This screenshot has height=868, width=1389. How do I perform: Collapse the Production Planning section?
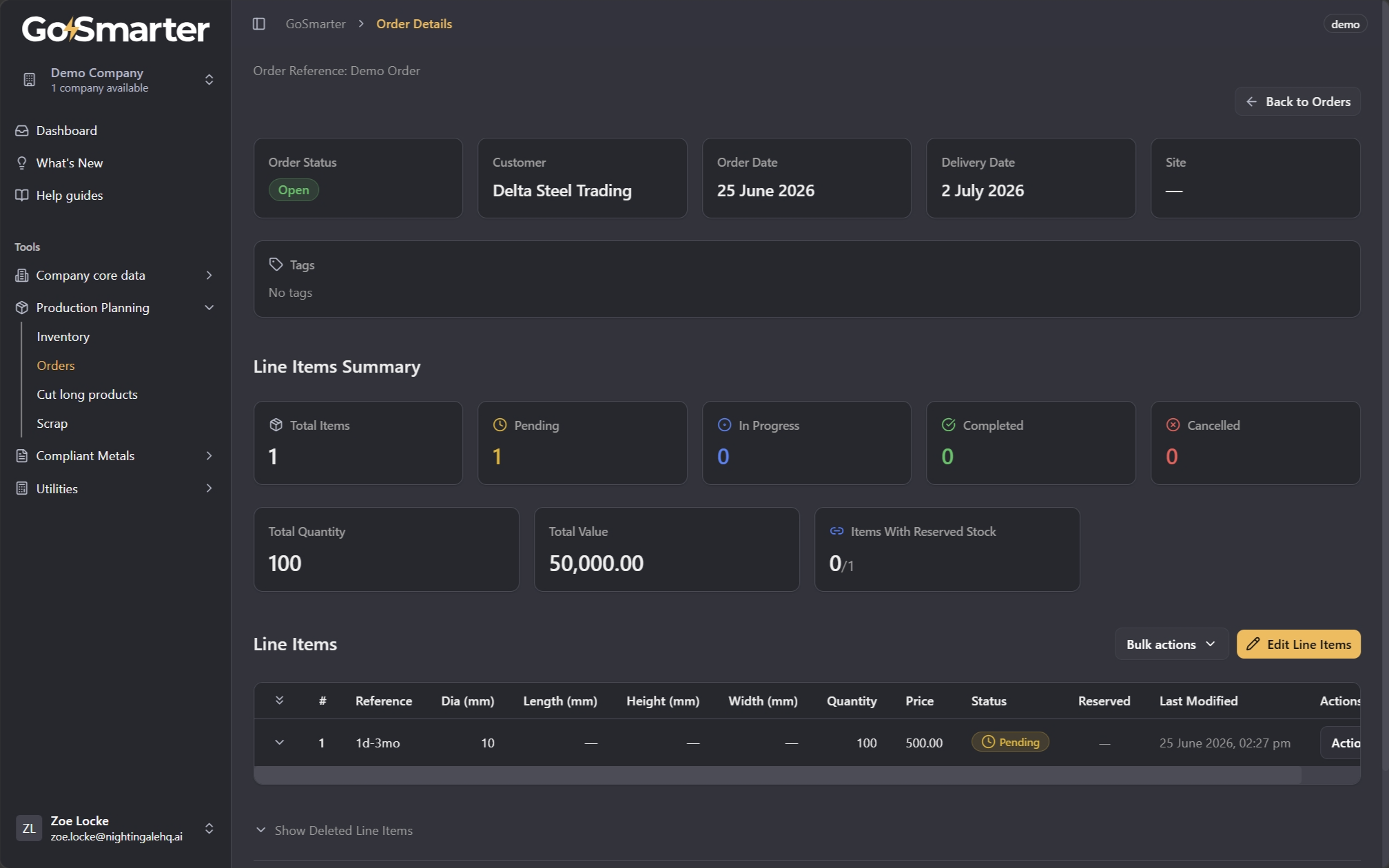tap(209, 308)
